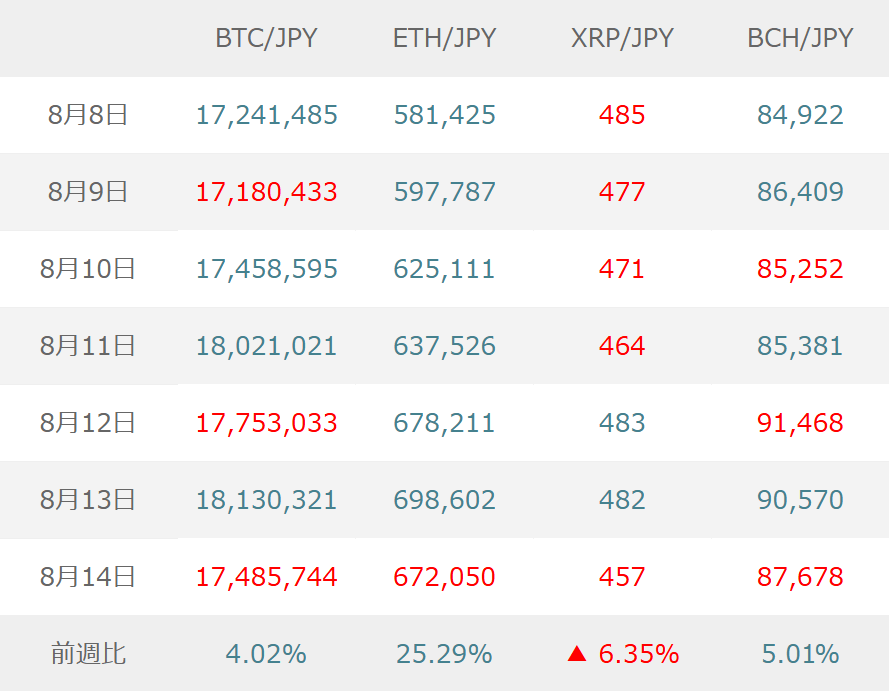Select the 8月8日 date row label

coord(88,115)
